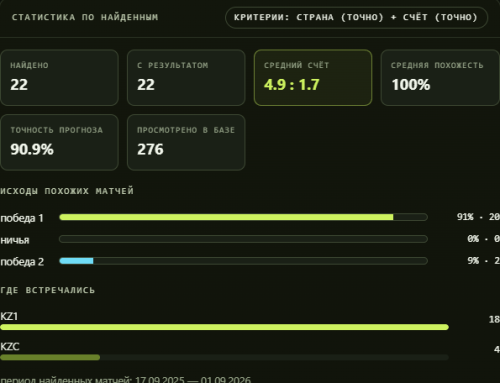The width and height of the screenshot is (500, 383).
Task: Click the KZ1 count '18'
Action: [494, 320]
